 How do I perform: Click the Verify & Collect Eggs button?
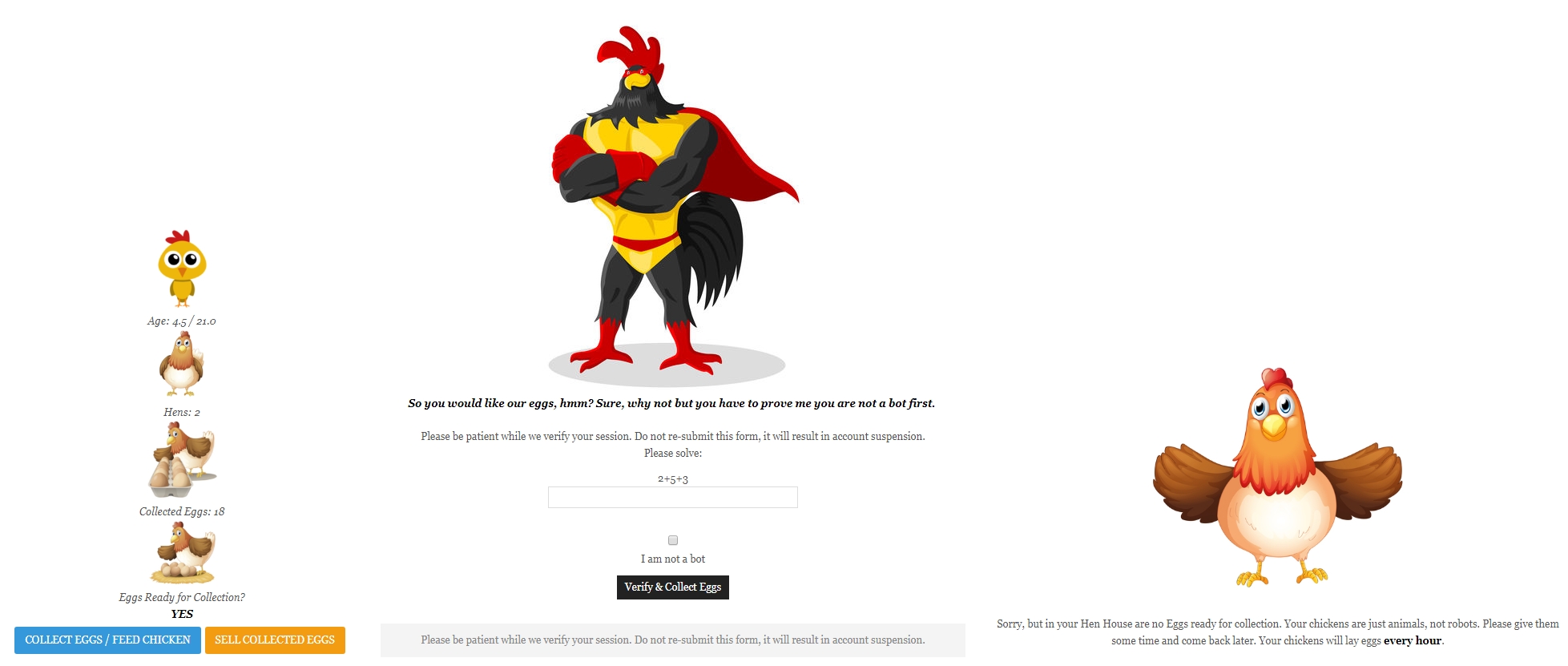coord(673,587)
